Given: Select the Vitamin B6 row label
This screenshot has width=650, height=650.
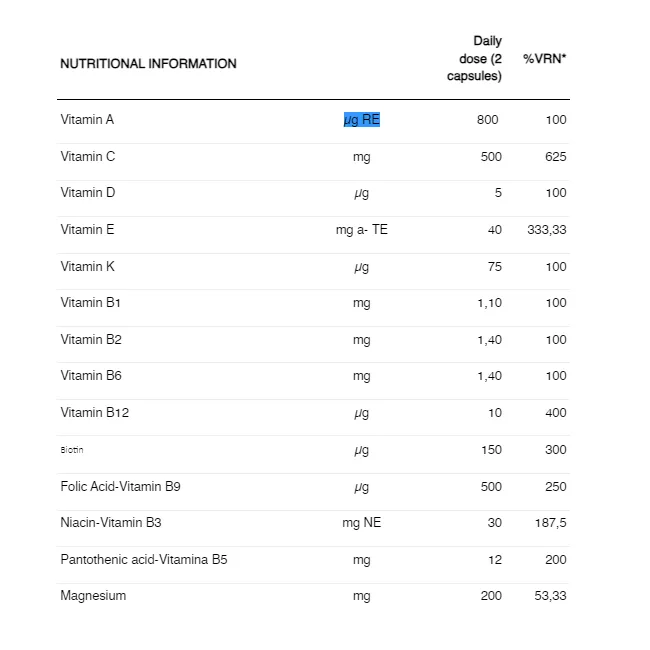Looking at the screenshot, I should [x=91, y=376].
